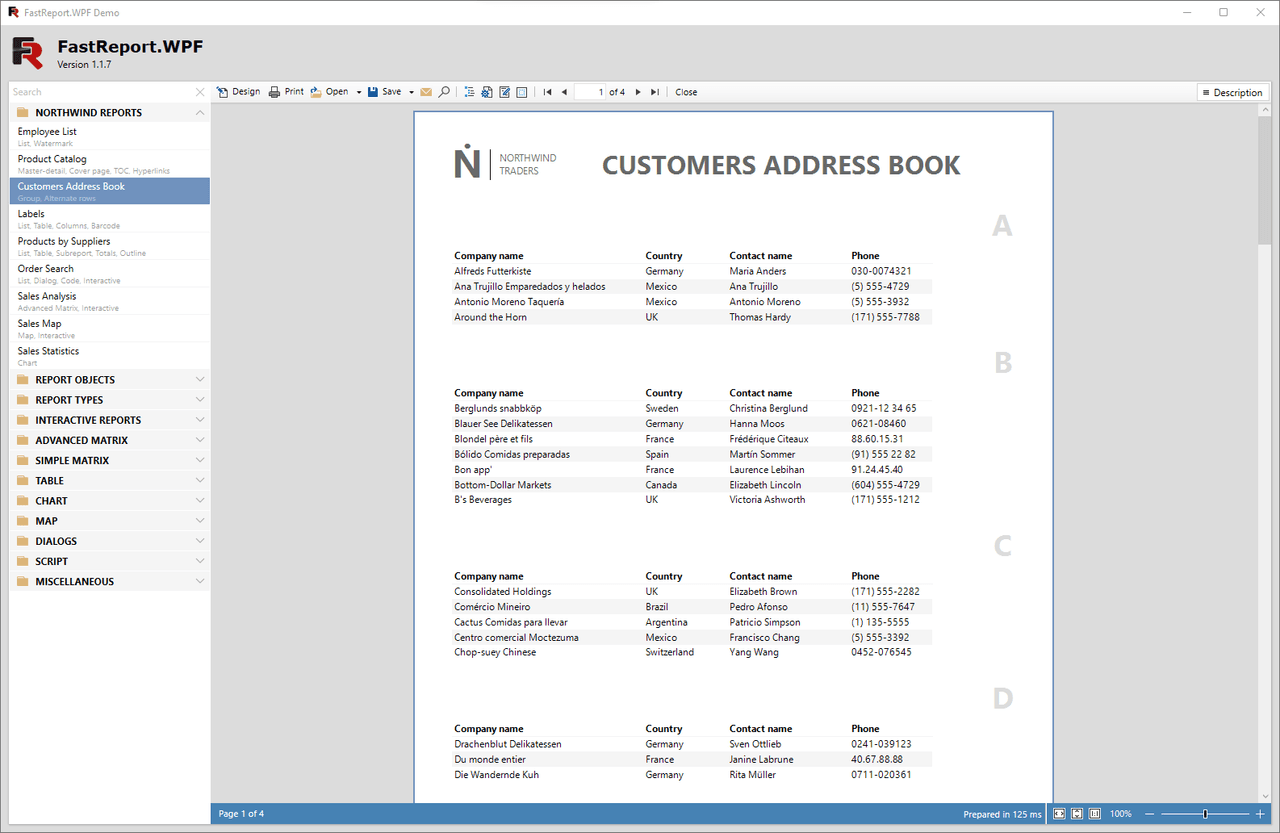Click phone number (171) 555-7788
This screenshot has height=833, width=1280.
886,317
